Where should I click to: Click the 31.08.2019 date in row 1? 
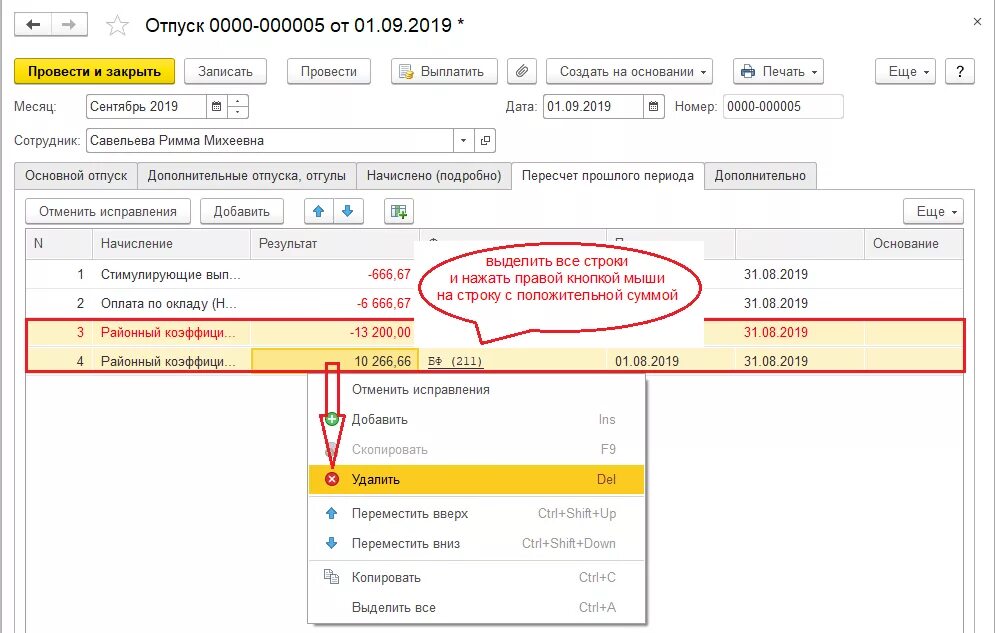[x=775, y=275]
